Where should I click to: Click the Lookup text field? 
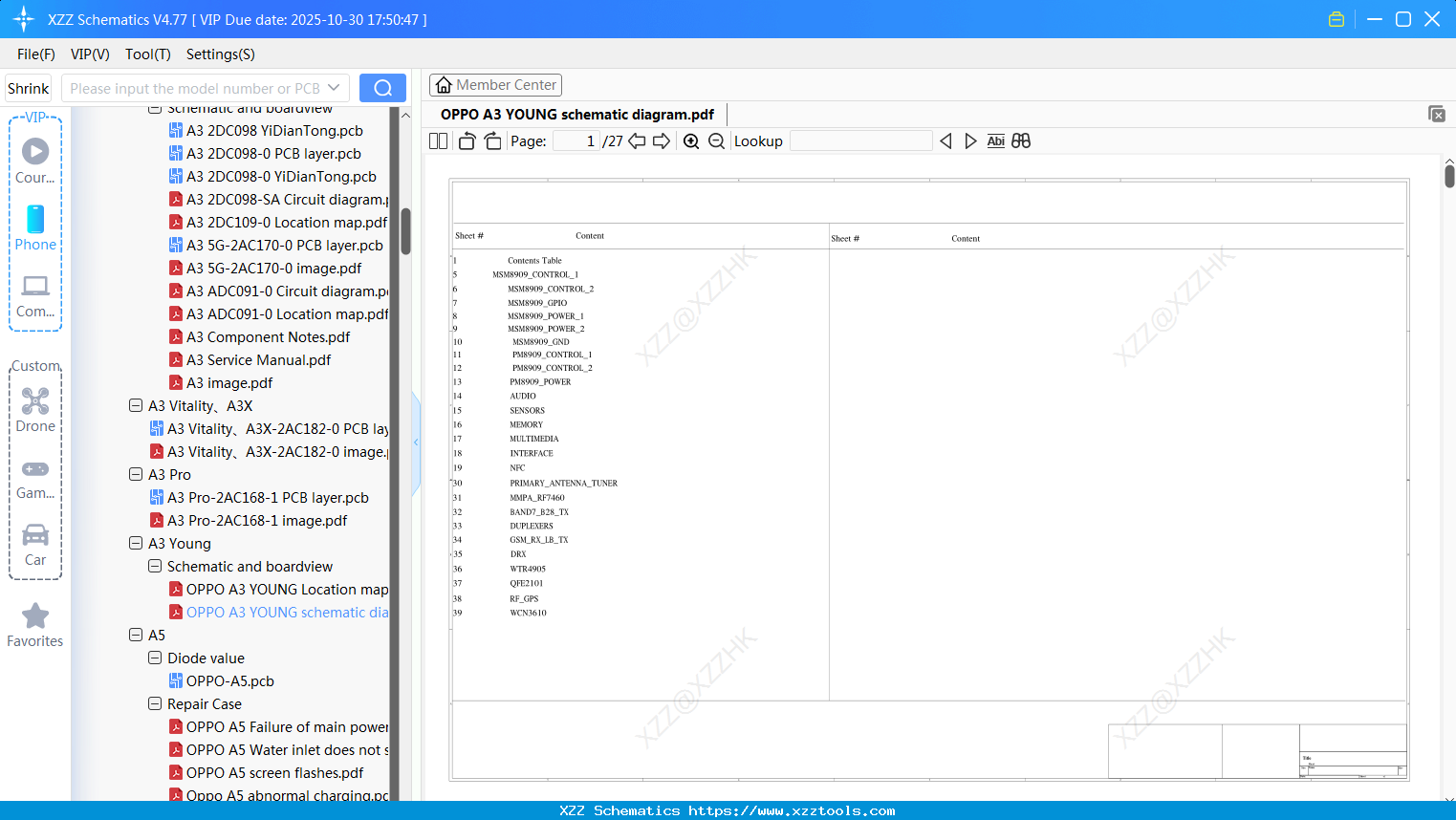(x=861, y=141)
